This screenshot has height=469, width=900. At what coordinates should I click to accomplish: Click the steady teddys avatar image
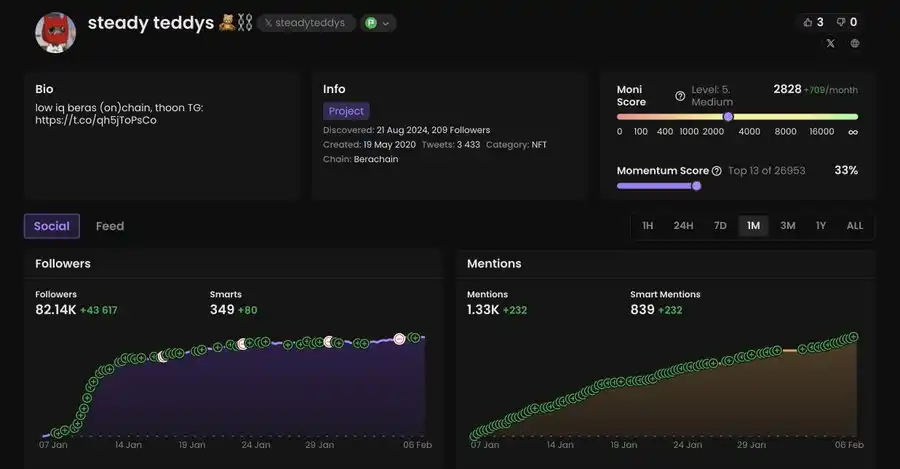(56, 32)
